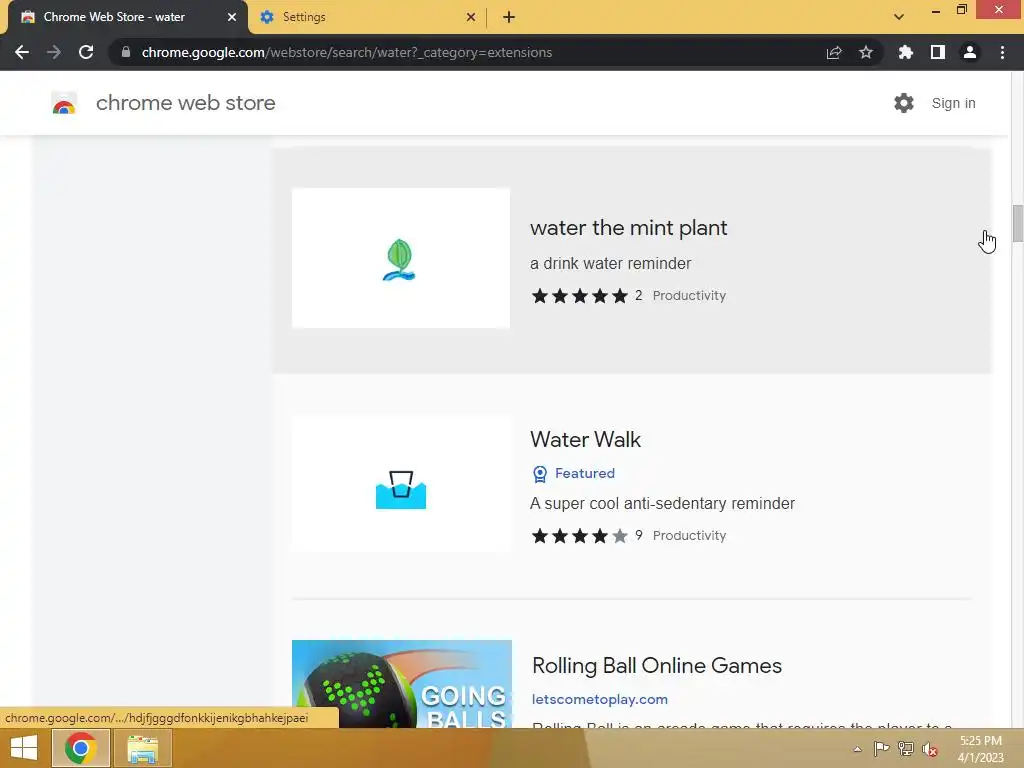Viewport: 1024px width, 768px height.
Task: Click the Water Walk glass thumbnail
Action: (401, 485)
